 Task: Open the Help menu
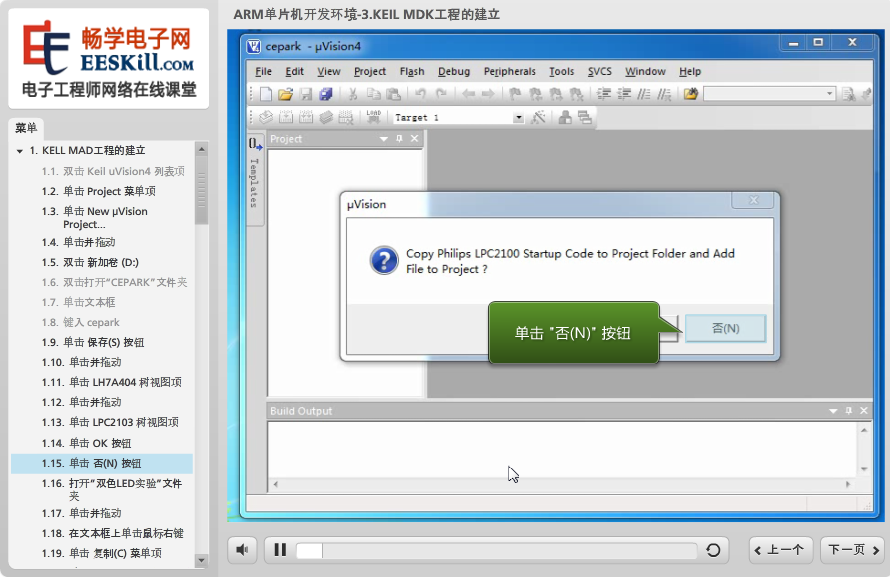click(x=690, y=71)
